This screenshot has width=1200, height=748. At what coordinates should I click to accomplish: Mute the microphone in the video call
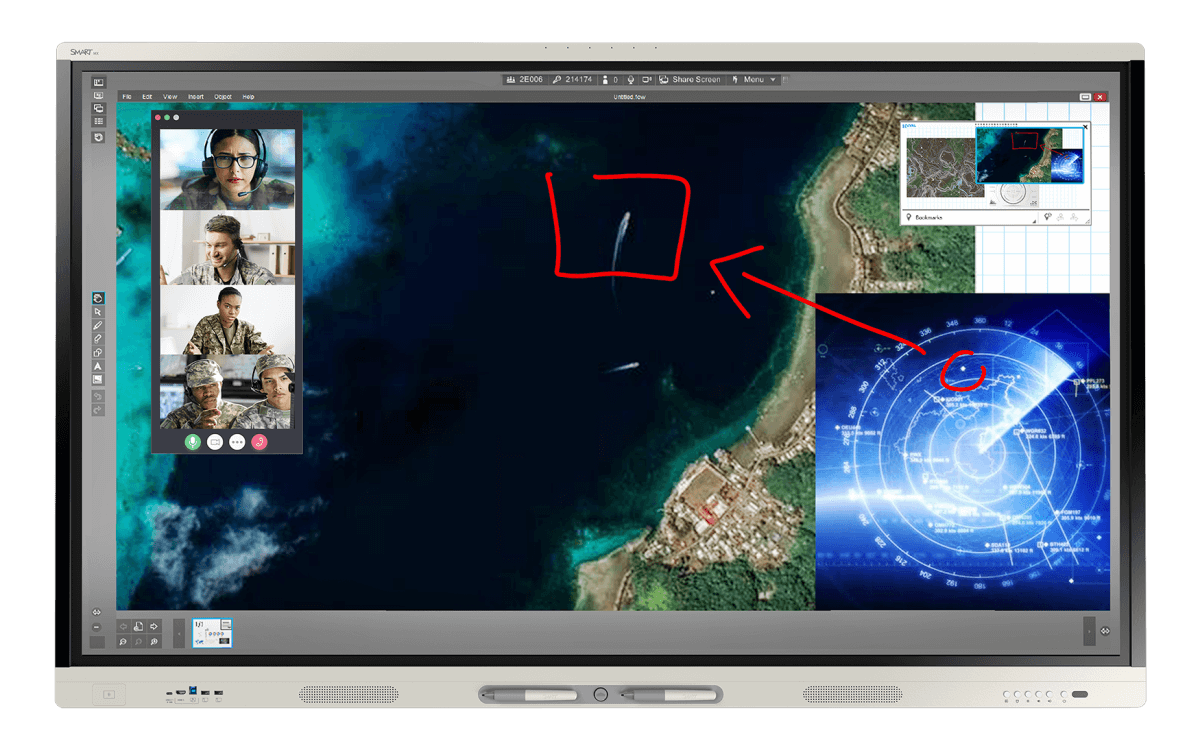(191, 441)
